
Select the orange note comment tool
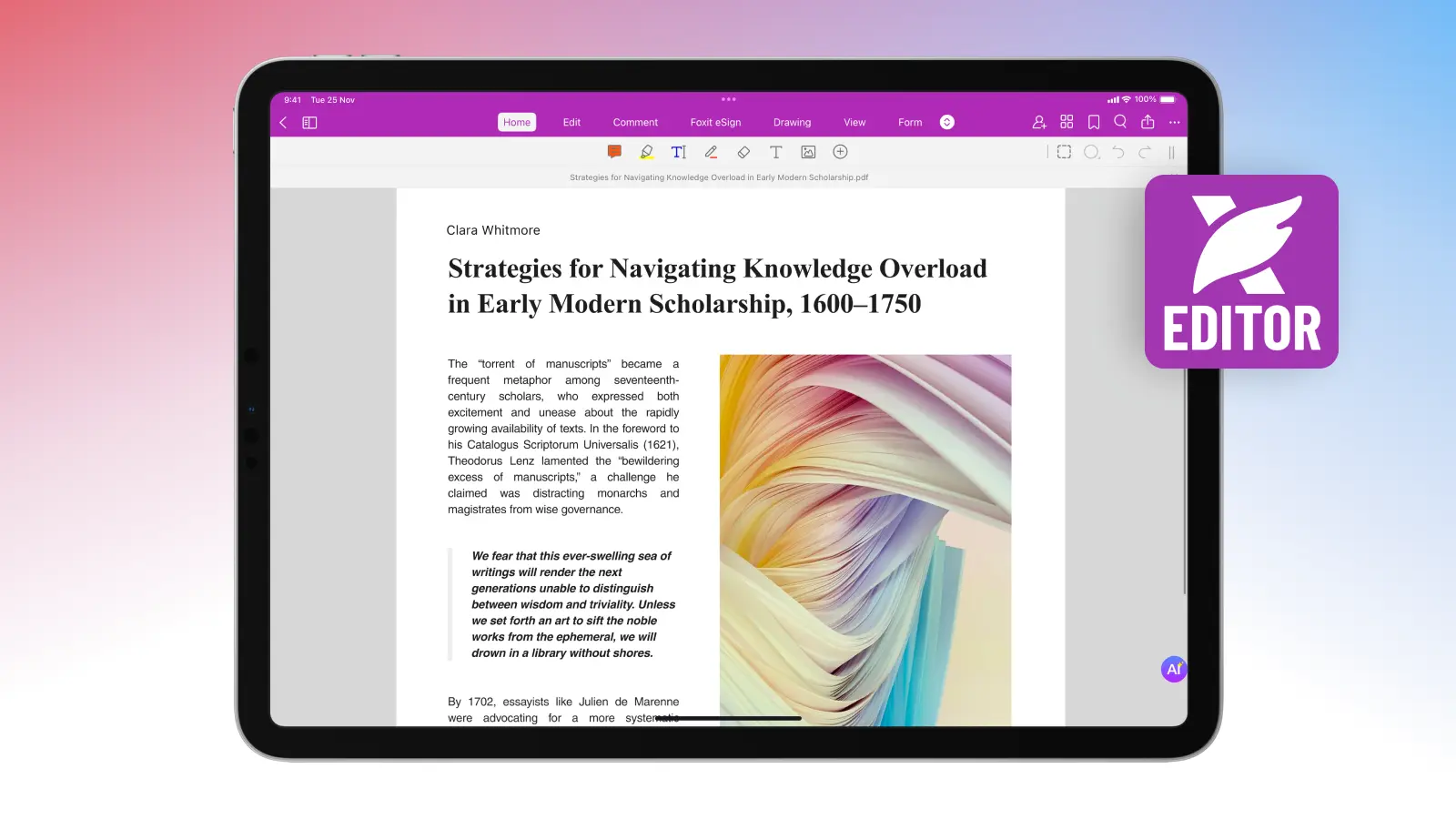(614, 152)
